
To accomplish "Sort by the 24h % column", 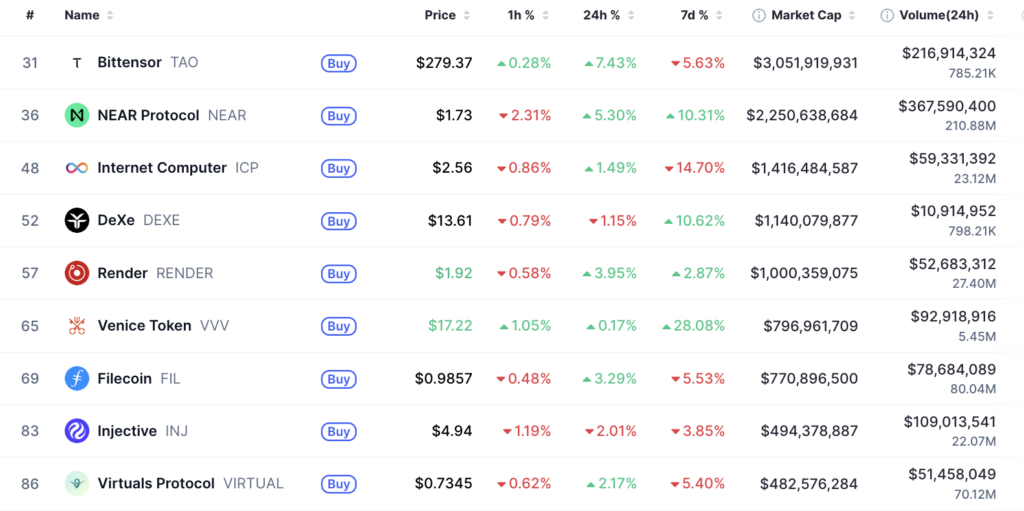I will point(609,16).
